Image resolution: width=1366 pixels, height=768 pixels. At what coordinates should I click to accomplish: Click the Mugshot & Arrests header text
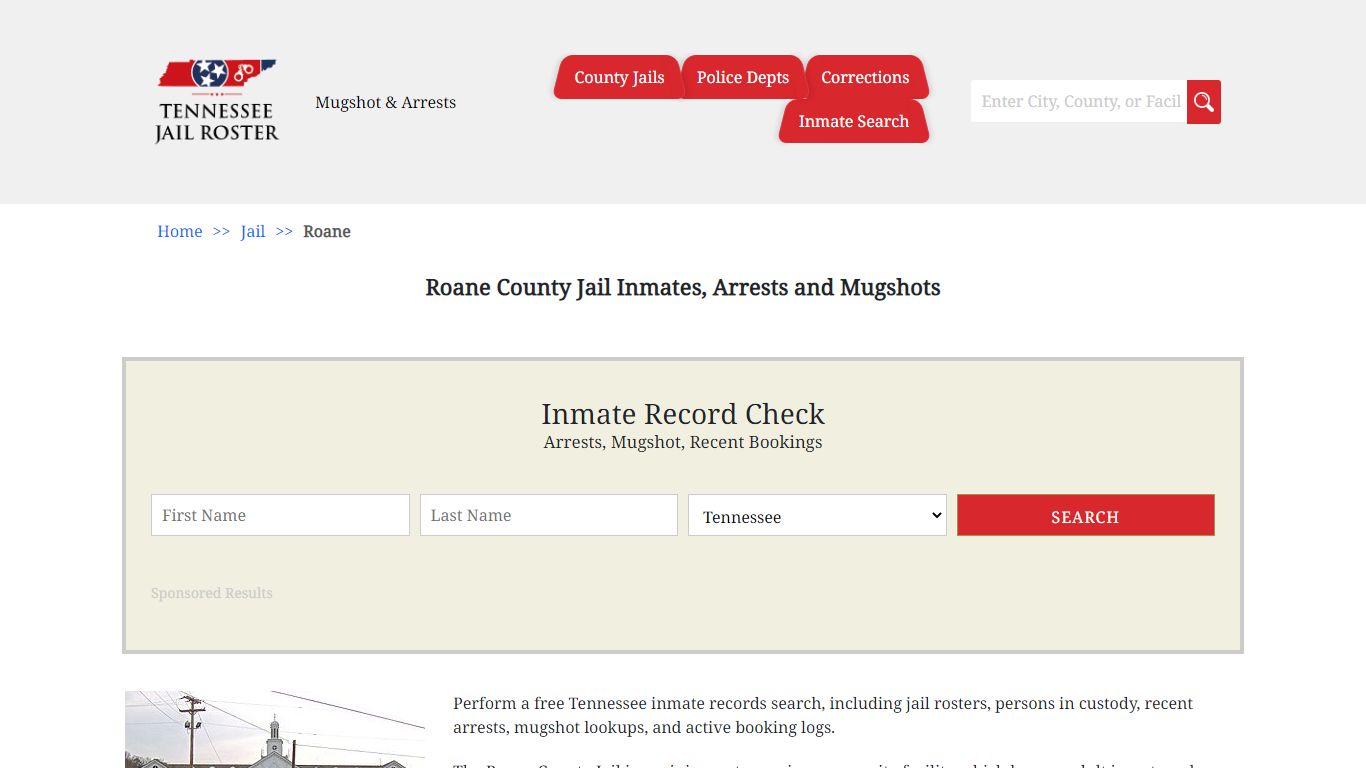385,102
